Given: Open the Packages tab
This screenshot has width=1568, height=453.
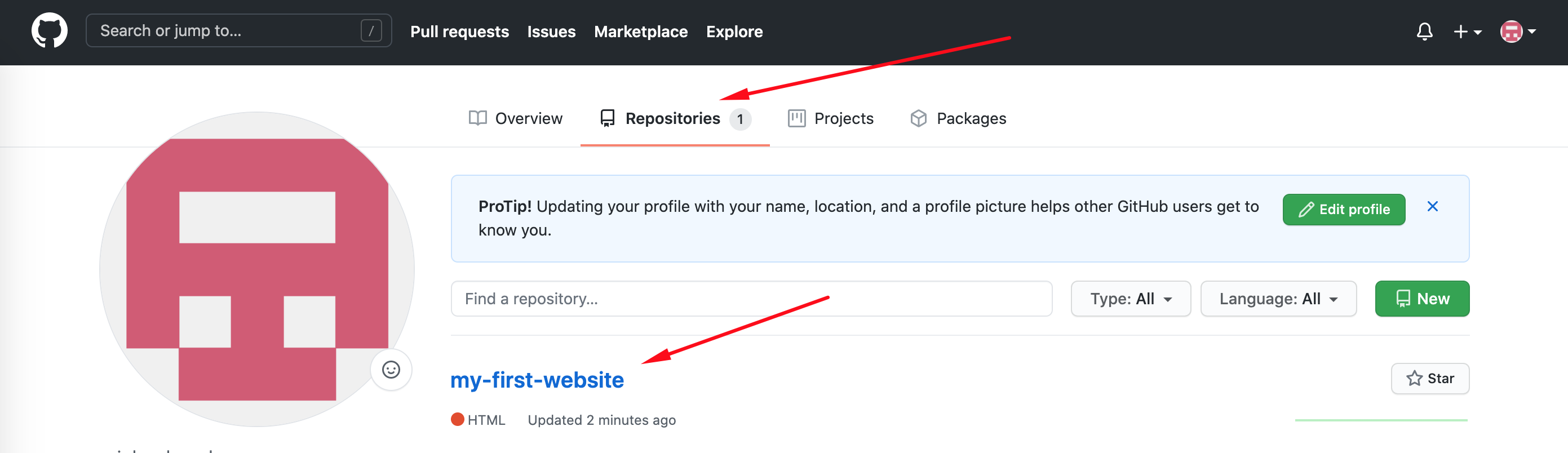Looking at the screenshot, I should point(958,119).
